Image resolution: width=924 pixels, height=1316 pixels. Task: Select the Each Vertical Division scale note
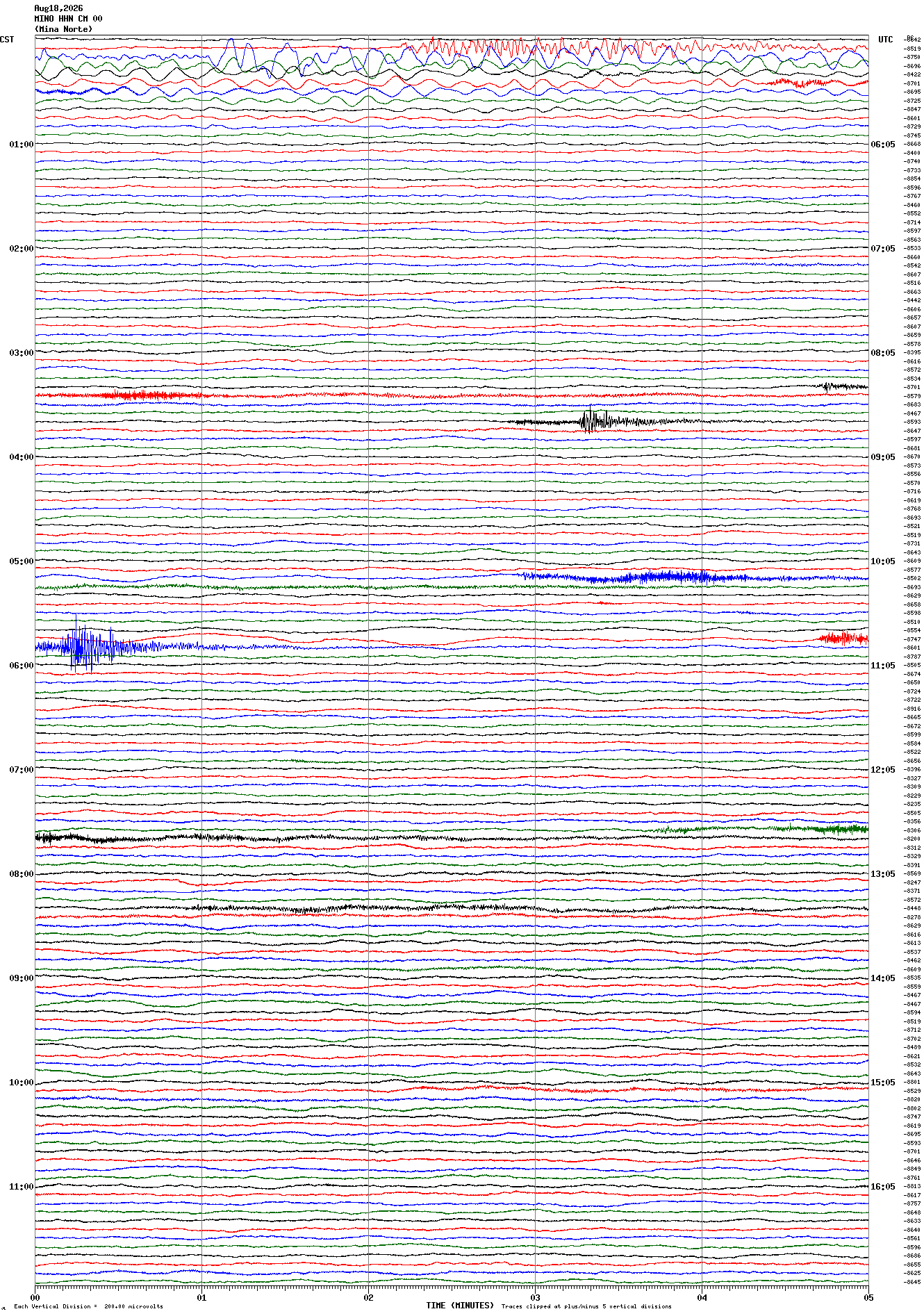tap(88, 1306)
